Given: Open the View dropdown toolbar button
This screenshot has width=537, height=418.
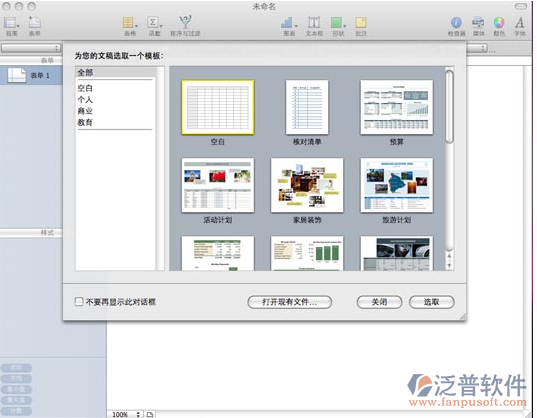Looking at the screenshot, I should point(11,23).
